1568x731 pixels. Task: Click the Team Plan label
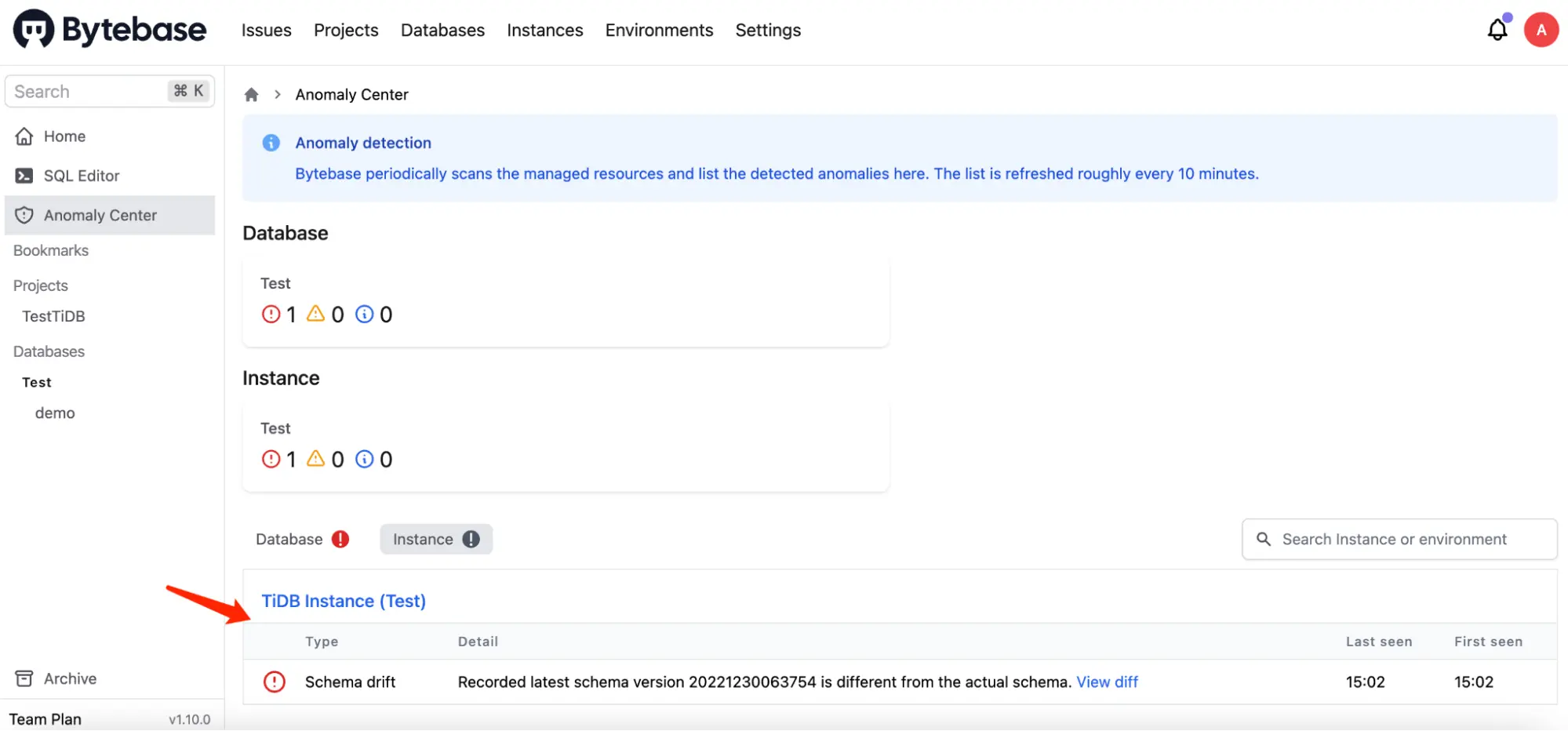(45, 719)
